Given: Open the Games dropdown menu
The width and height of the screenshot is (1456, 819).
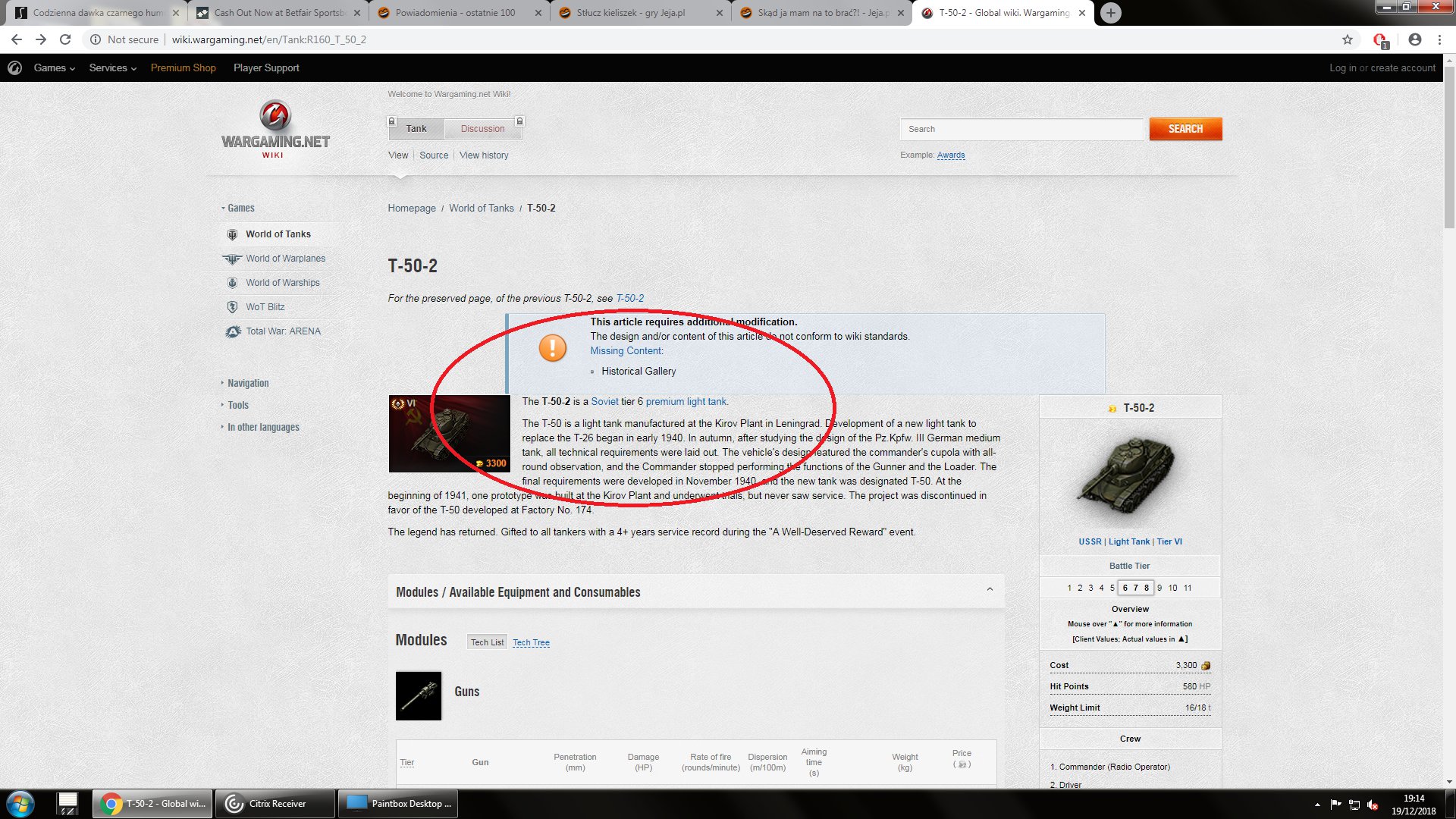Looking at the screenshot, I should pyautogui.click(x=54, y=68).
